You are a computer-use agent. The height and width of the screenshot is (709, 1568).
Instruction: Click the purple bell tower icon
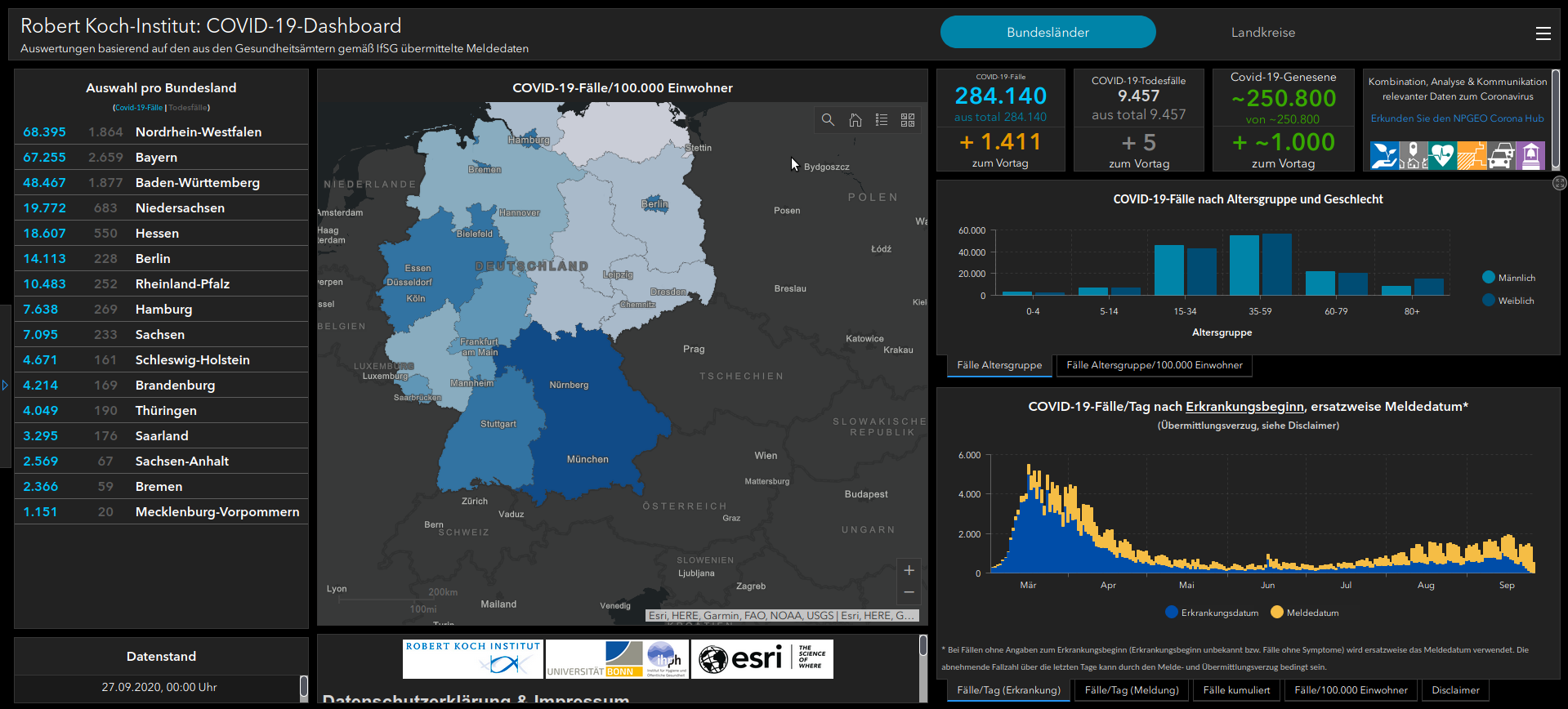pos(1530,155)
